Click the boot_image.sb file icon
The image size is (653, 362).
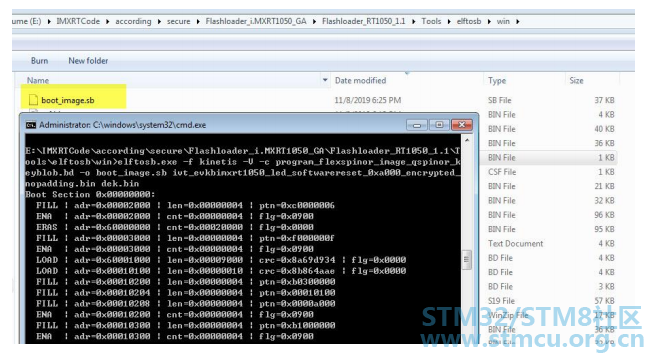[33, 100]
